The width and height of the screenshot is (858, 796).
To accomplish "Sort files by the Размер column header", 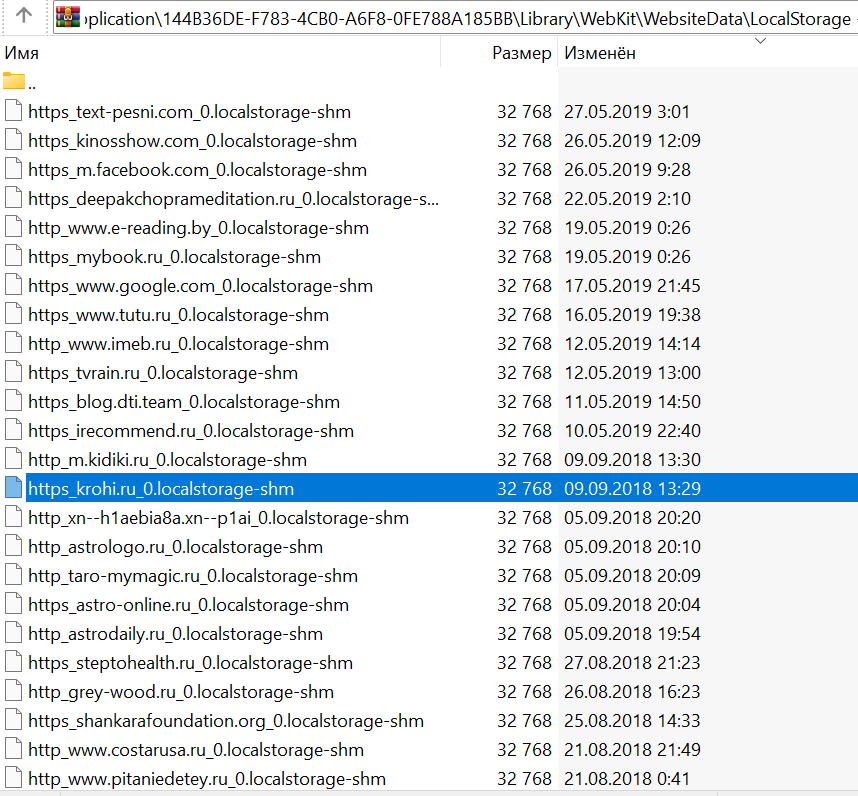I will click(x=521, y=53).
